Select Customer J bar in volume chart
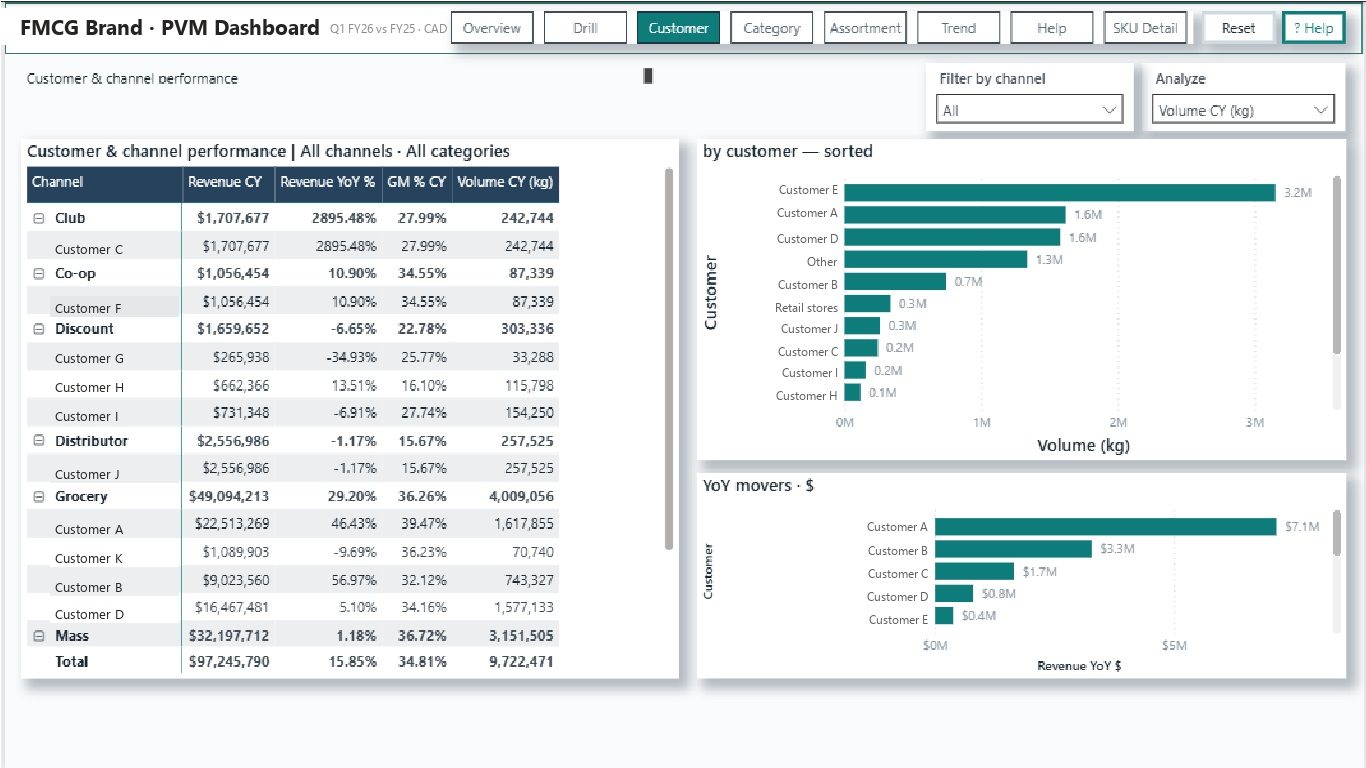1366x768 pixels. point(862,327)
